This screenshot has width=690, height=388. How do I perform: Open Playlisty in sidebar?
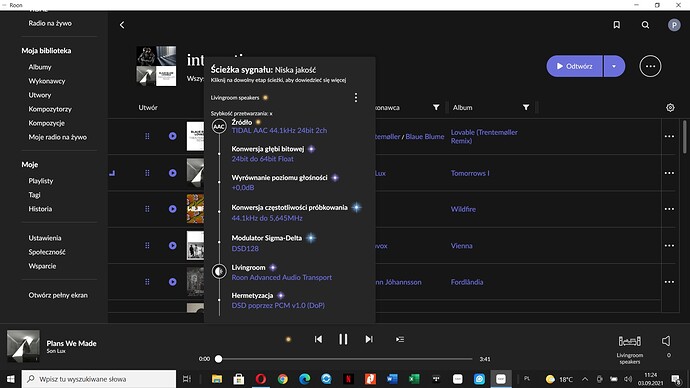click(41, 181)
